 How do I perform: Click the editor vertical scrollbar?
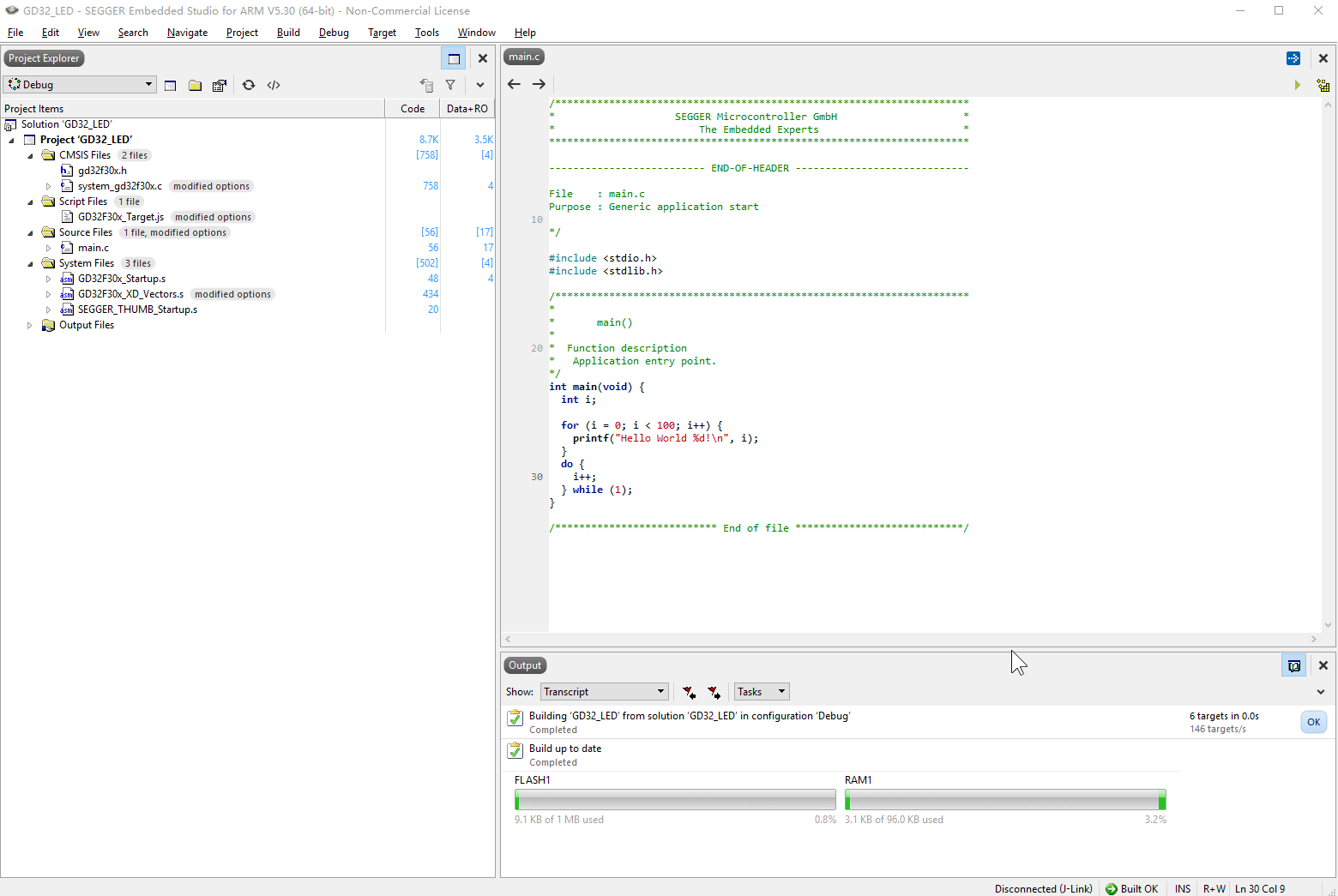[1329, 364]
